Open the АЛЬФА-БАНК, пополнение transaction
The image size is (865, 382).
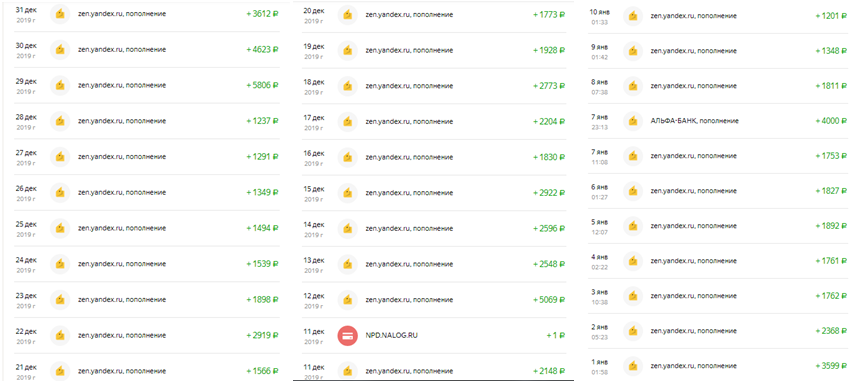coord(717,121)
